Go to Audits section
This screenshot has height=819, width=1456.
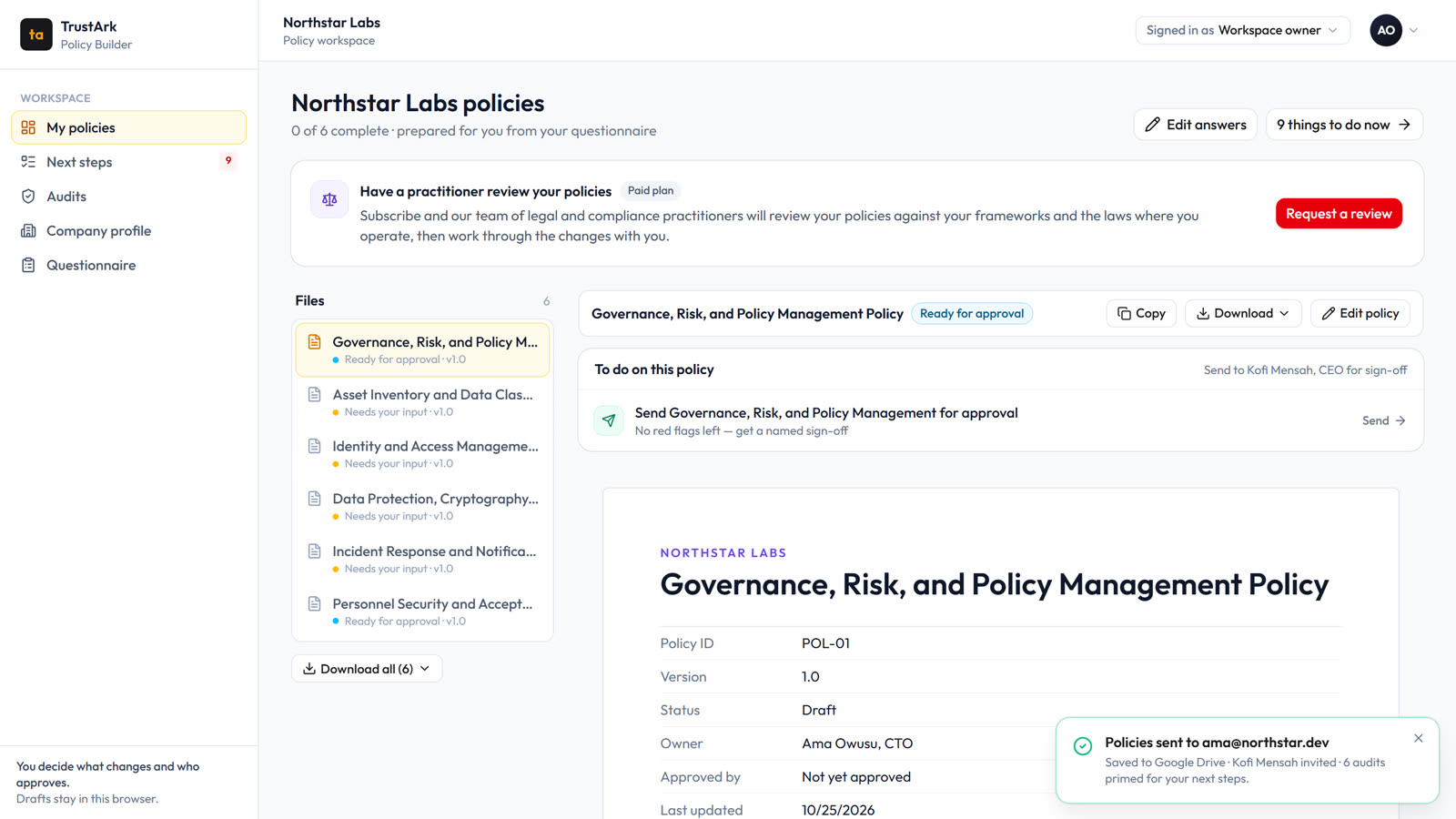pyautogui.click(x=128, y=197)
